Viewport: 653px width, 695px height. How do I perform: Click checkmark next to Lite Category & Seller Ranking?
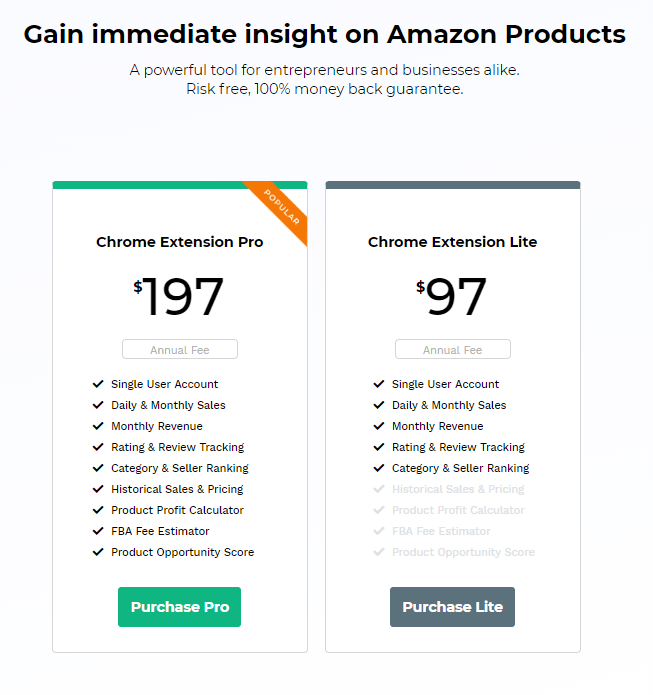(x=379, y=468)
